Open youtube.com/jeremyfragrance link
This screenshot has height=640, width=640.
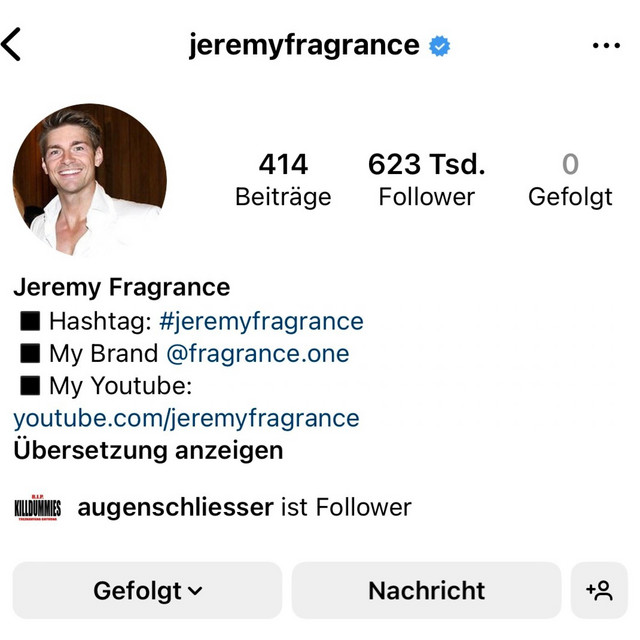(x=186, y=418)
